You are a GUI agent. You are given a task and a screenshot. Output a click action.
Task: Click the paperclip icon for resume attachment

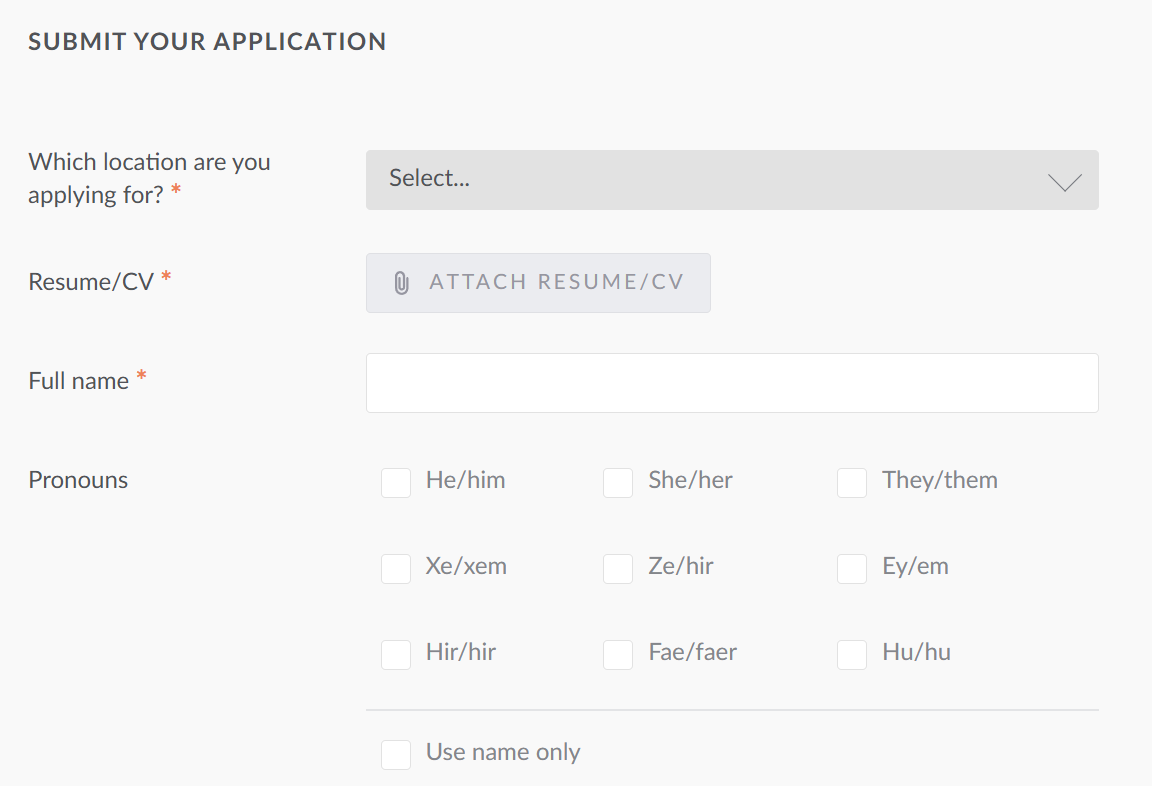point(401,283)
